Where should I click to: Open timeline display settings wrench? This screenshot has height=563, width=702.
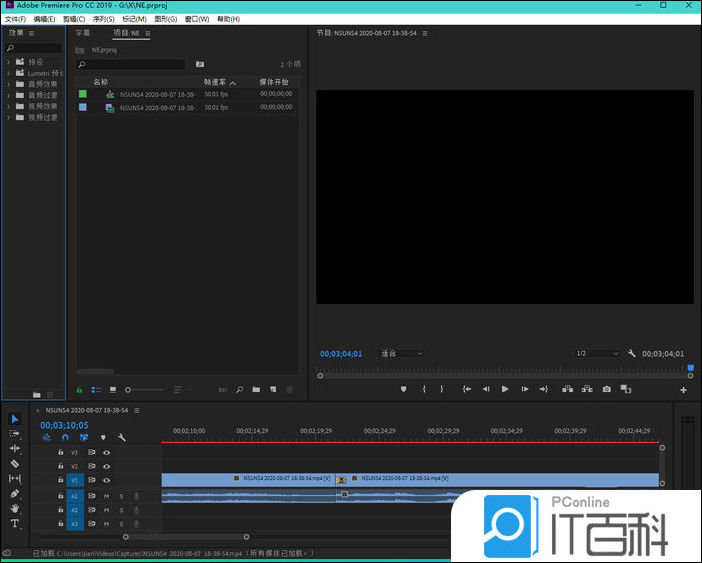coord(122,437)
